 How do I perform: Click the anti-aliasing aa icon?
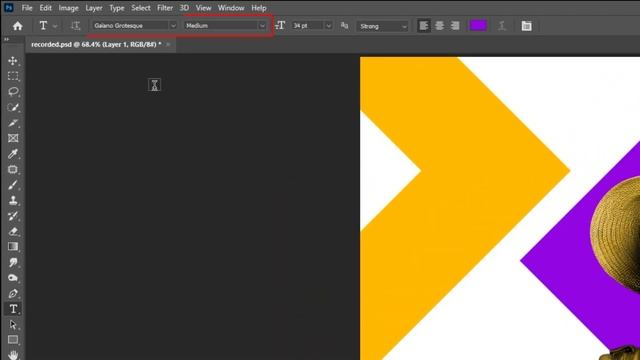(344, 26)
